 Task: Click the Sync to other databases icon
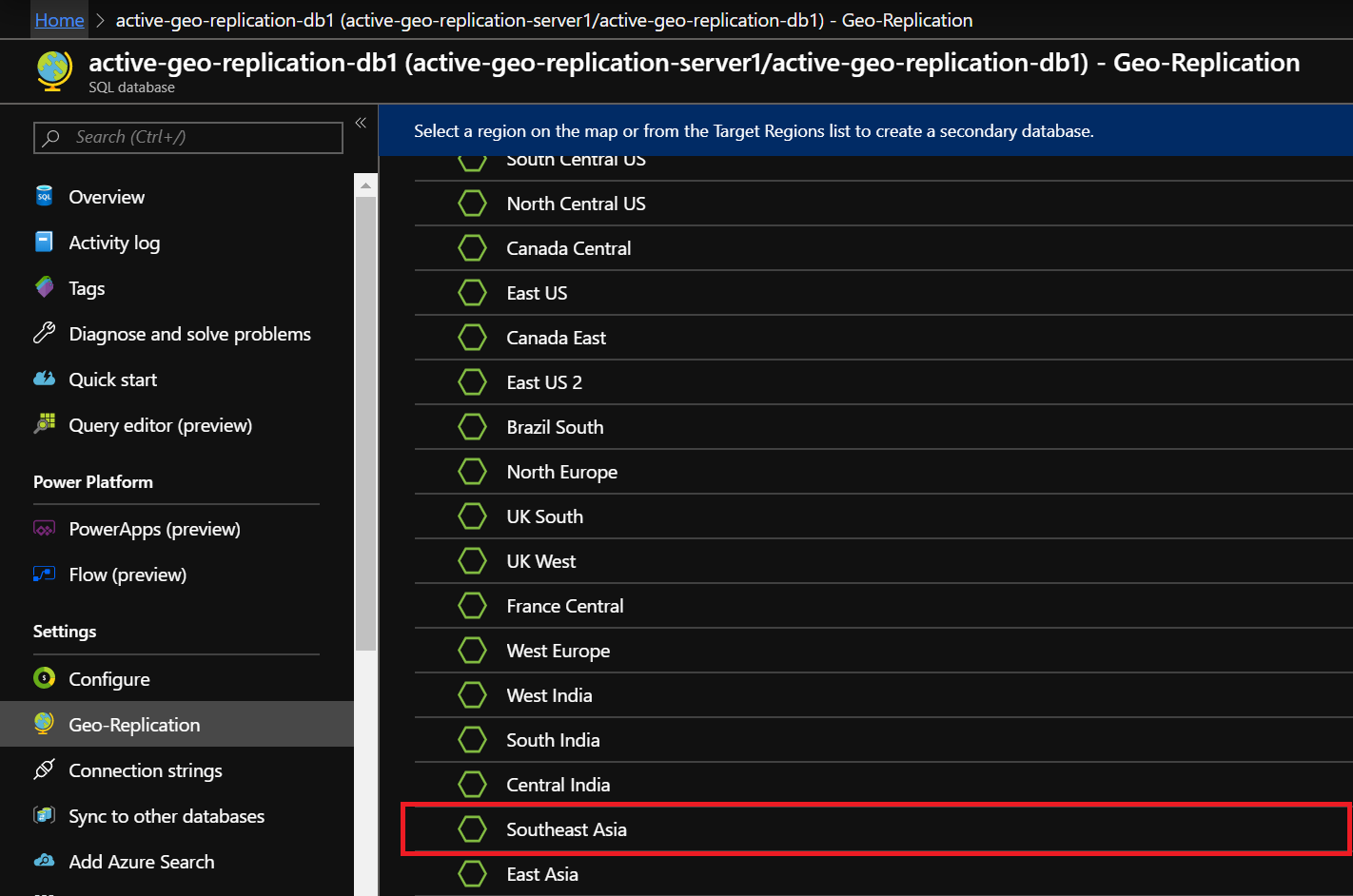click(44, 815)
